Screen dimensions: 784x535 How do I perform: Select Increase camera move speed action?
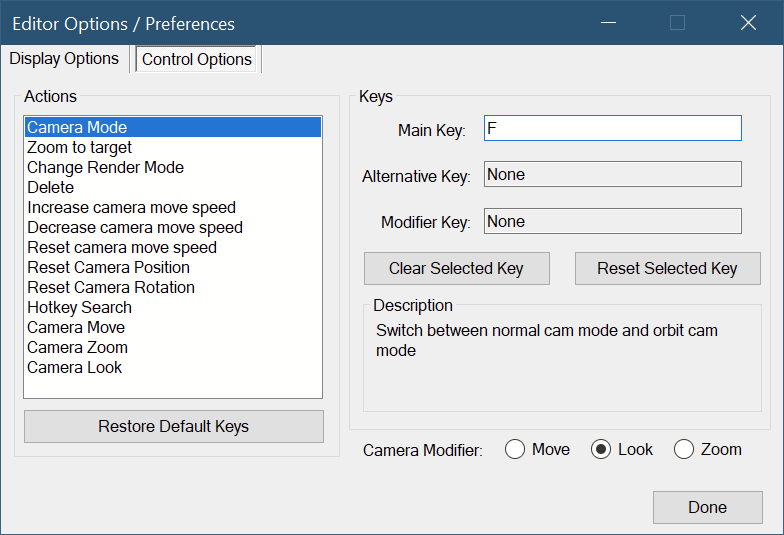click(131, 208)
